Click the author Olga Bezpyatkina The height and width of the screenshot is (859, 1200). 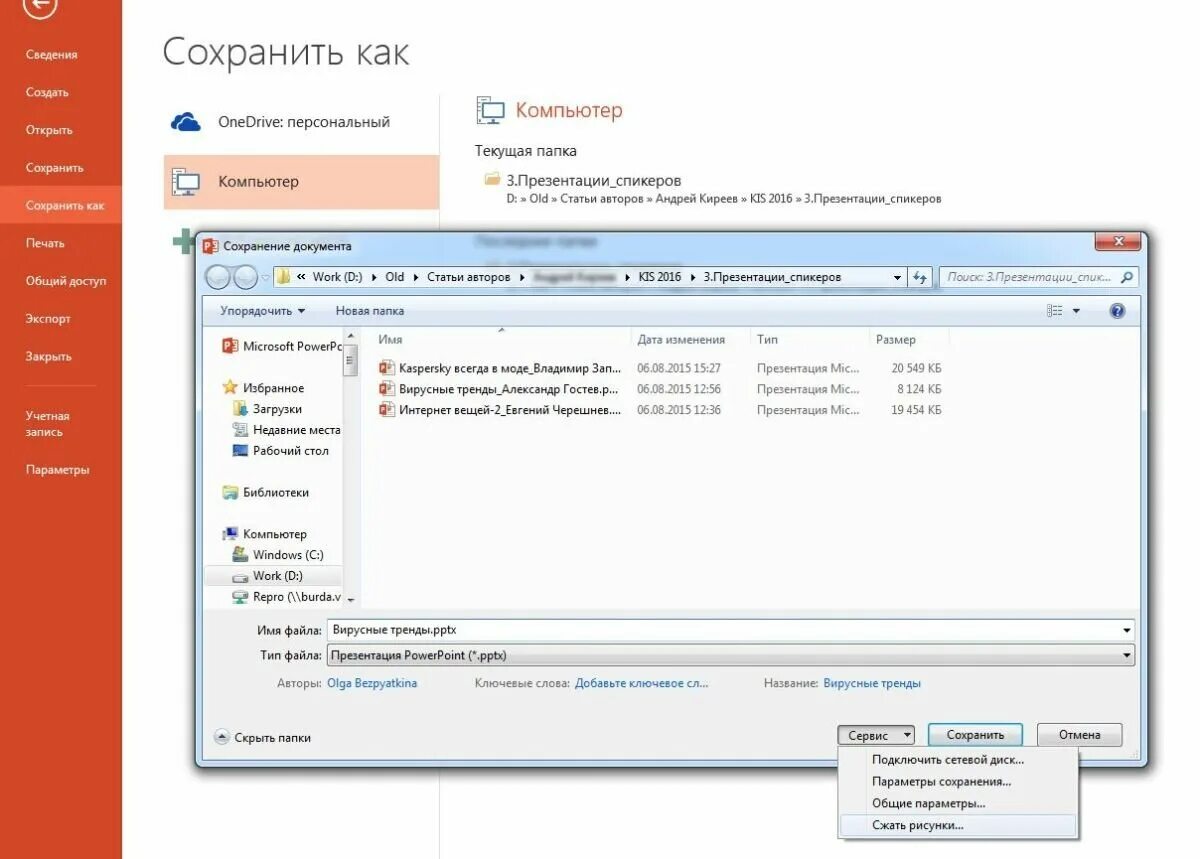point(372,683)
